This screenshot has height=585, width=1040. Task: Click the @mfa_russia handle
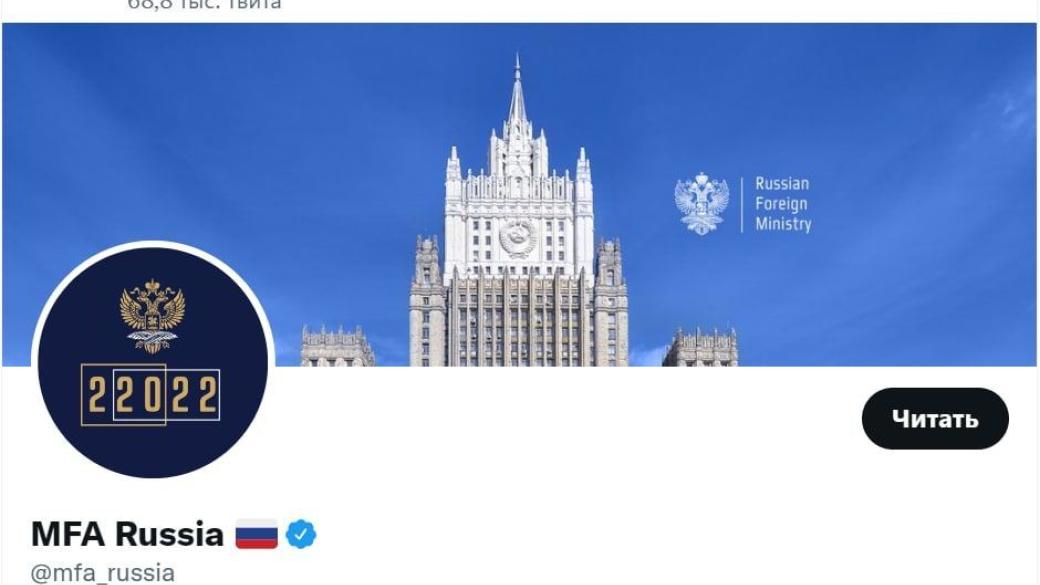(x=103, y=573)
